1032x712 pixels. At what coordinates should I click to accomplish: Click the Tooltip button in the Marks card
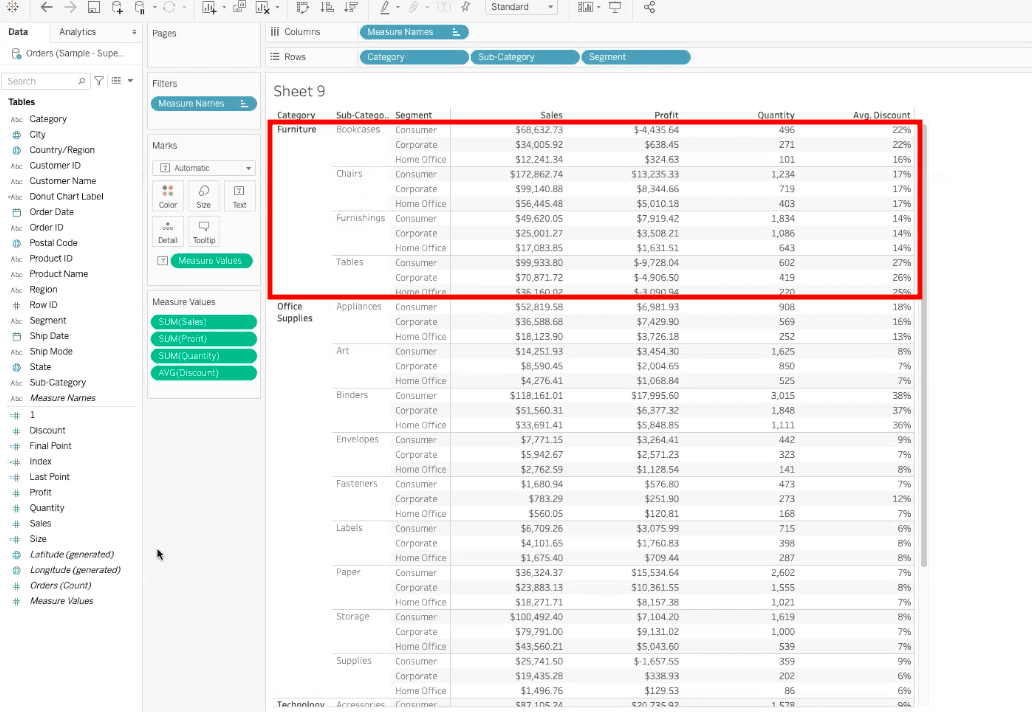[203, 231]
